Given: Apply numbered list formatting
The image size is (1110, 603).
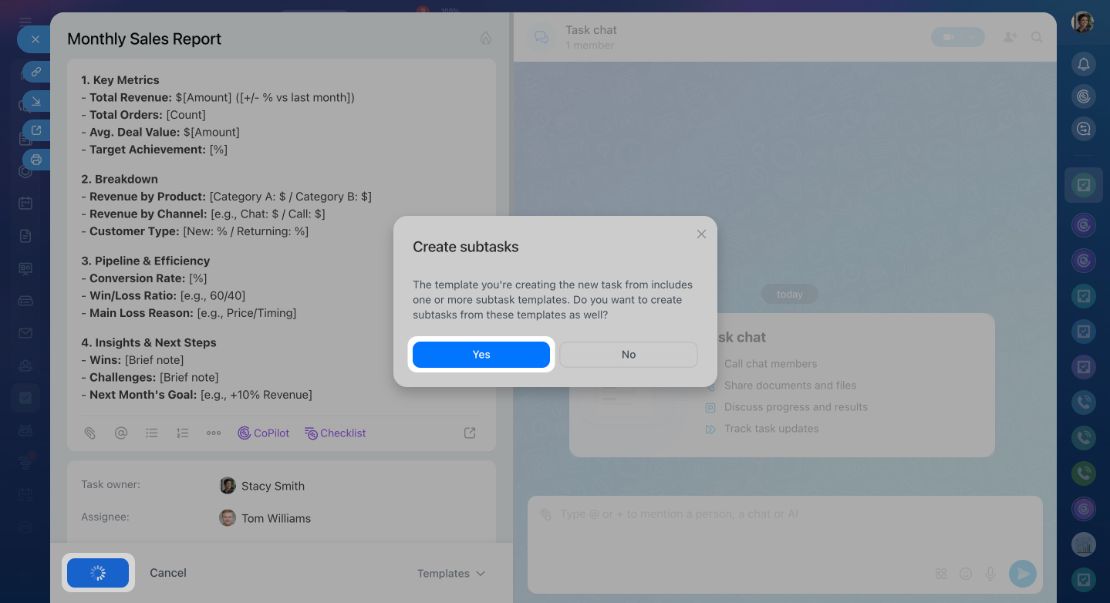Looking at the screenshot, I should pyautogui.click(x=183, y=433).
